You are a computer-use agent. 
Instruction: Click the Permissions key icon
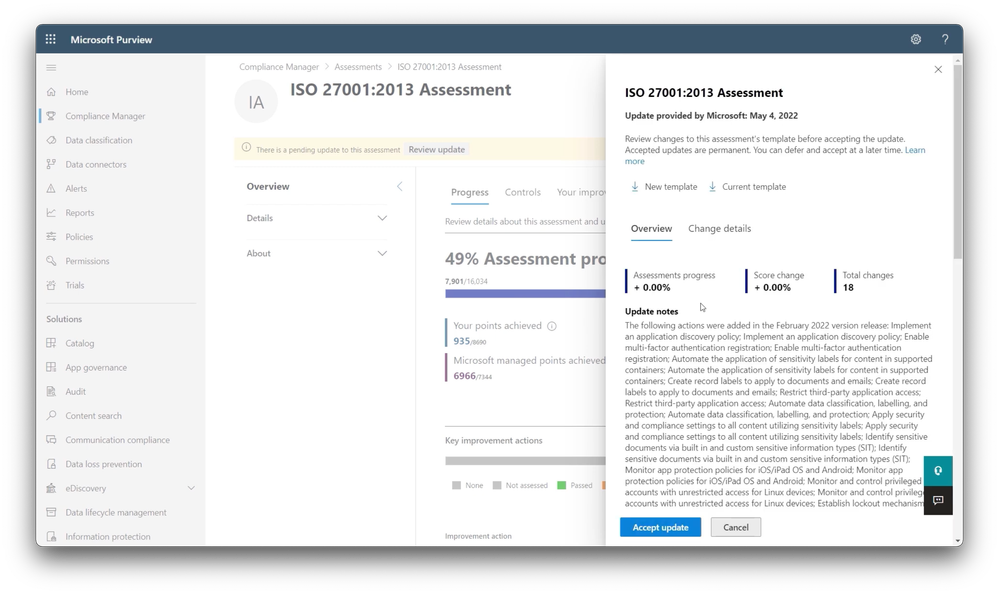(51, 261)
